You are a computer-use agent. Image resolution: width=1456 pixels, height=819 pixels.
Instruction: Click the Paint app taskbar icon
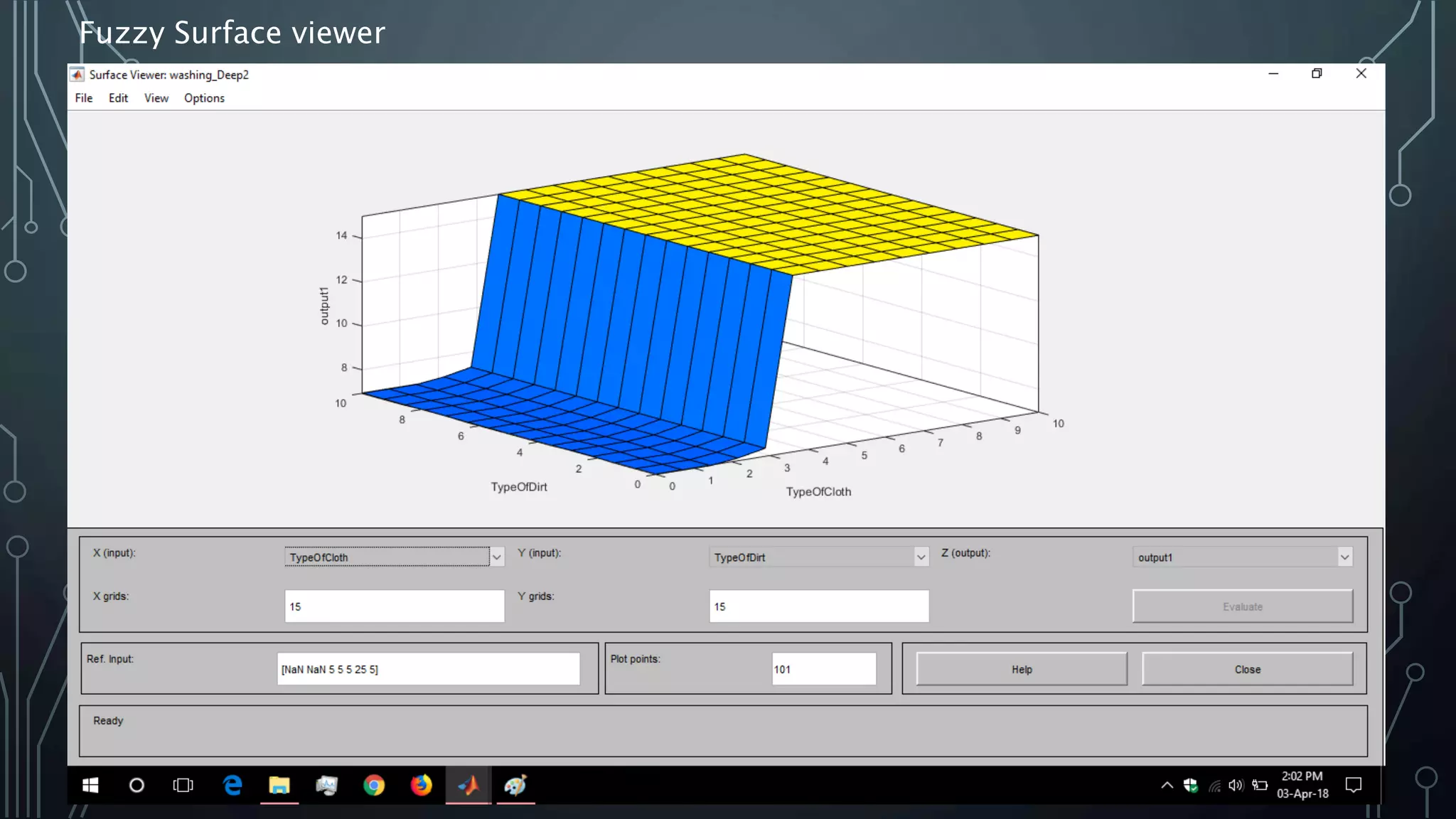(x=515, y=785)
